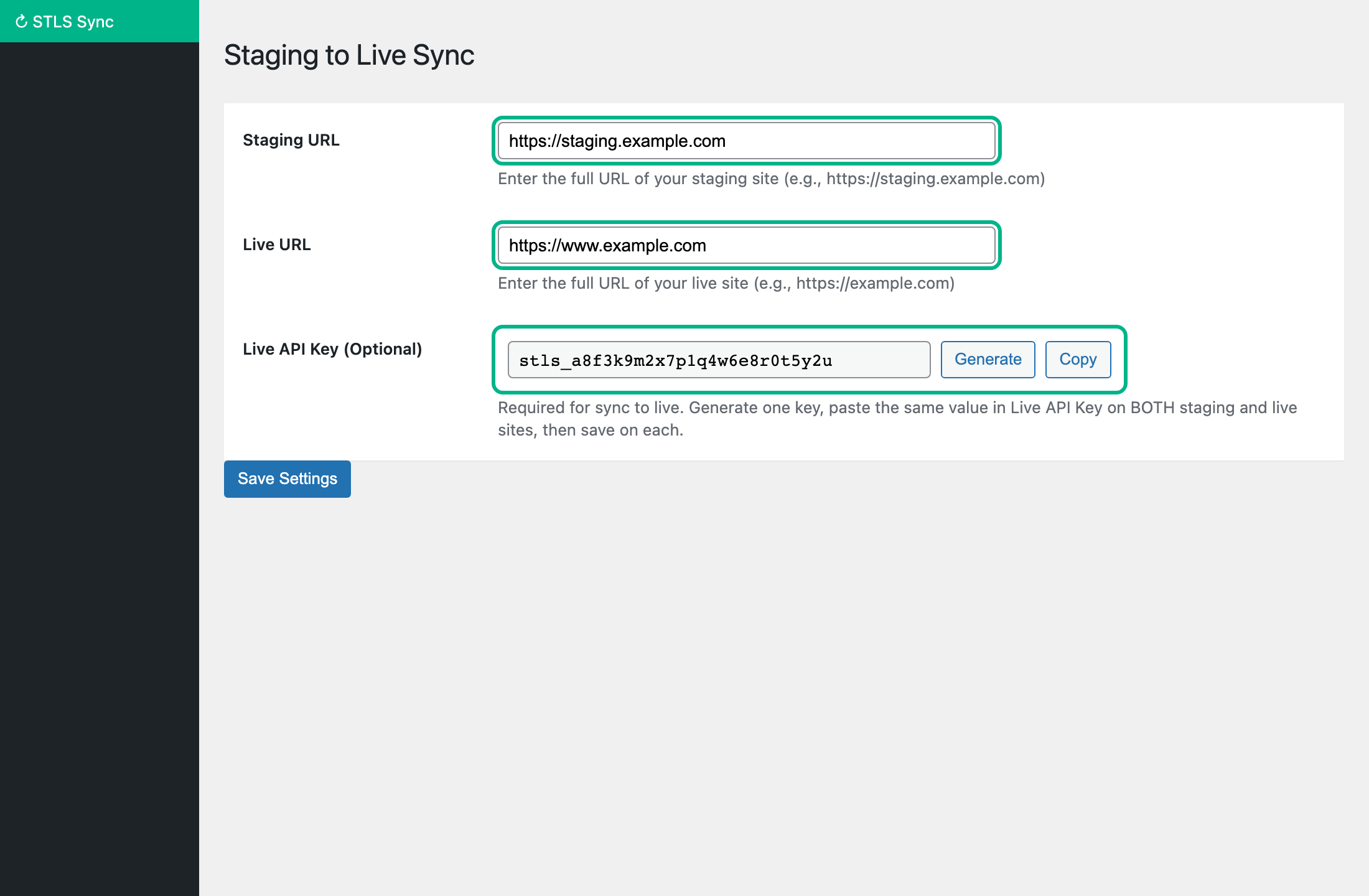Image resolution: width=1369 pixels, height=896 pixels.
Task: Click the STLS Sync refresh icon
Action: 21,22
